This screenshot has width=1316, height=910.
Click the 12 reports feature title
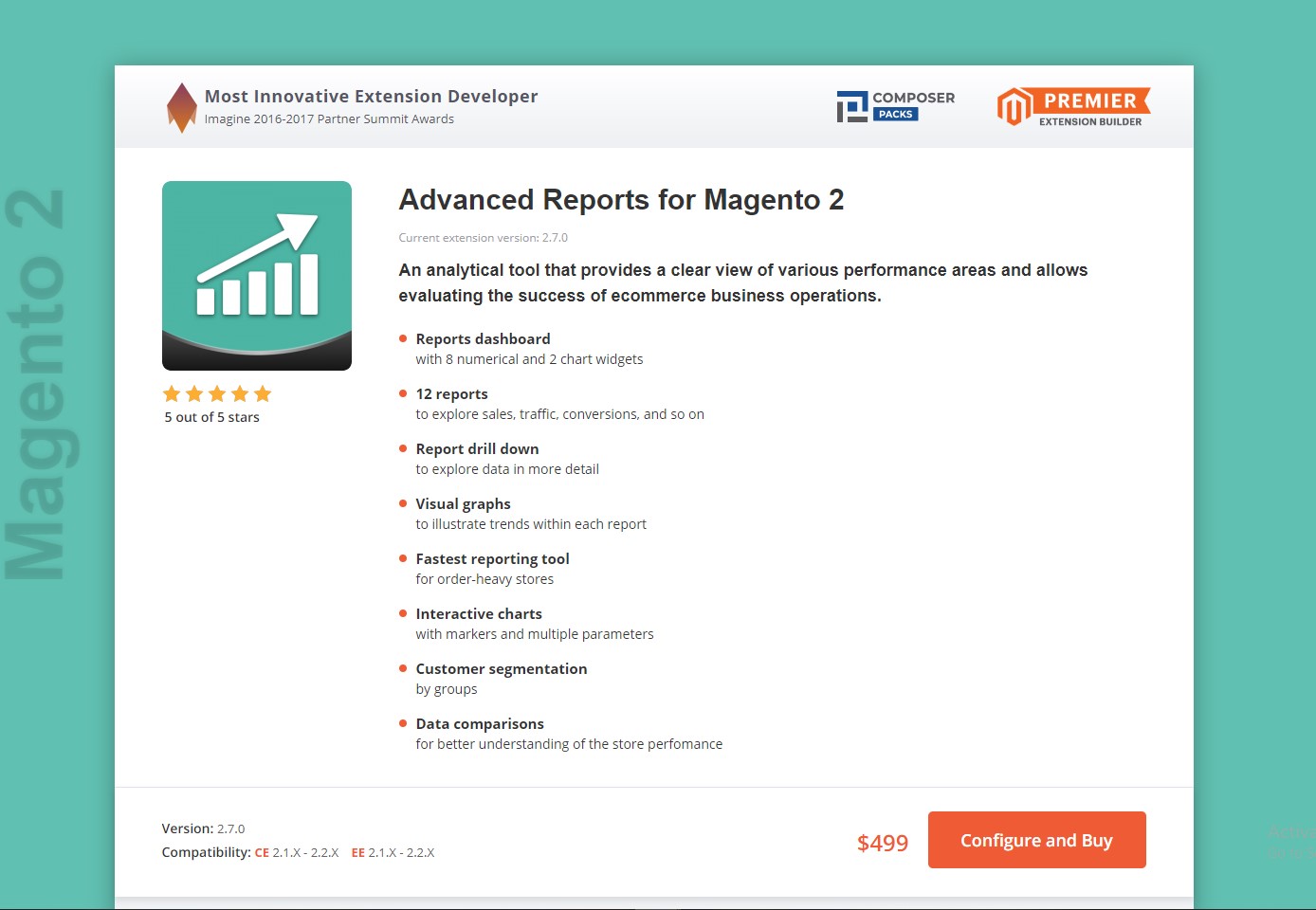coord(451,393)
